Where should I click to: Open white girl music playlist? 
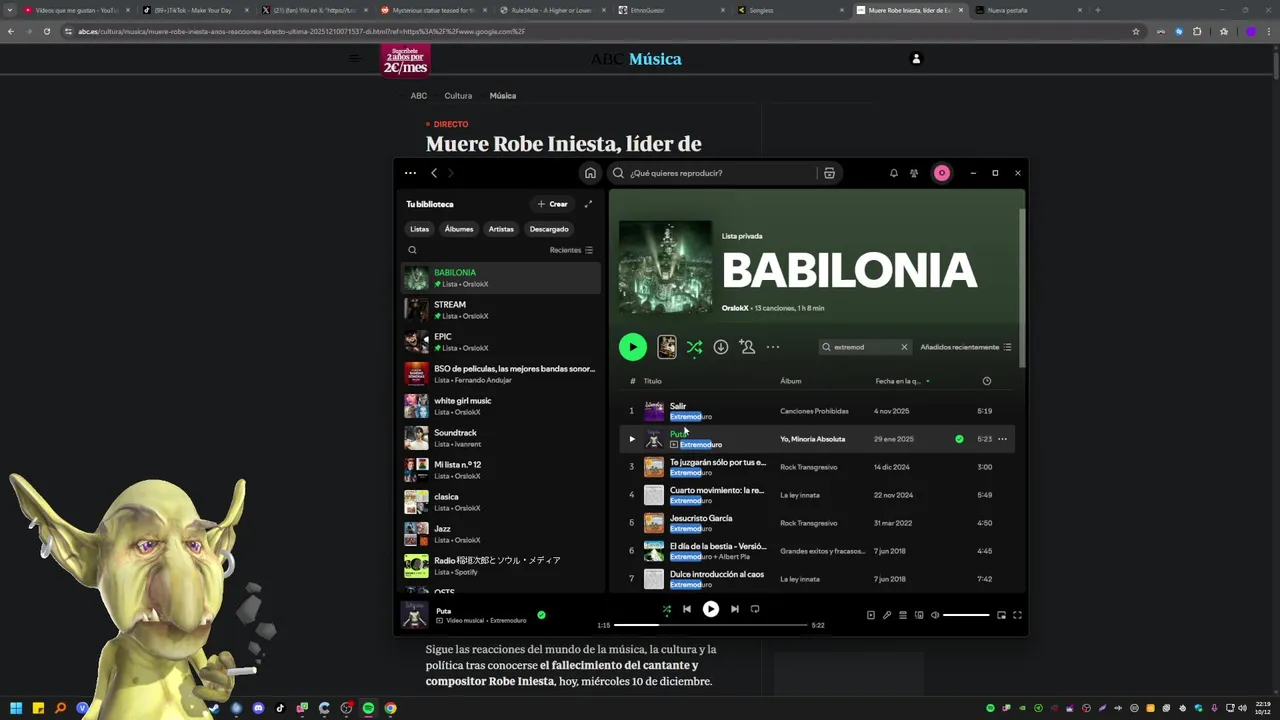coord(501,406)
